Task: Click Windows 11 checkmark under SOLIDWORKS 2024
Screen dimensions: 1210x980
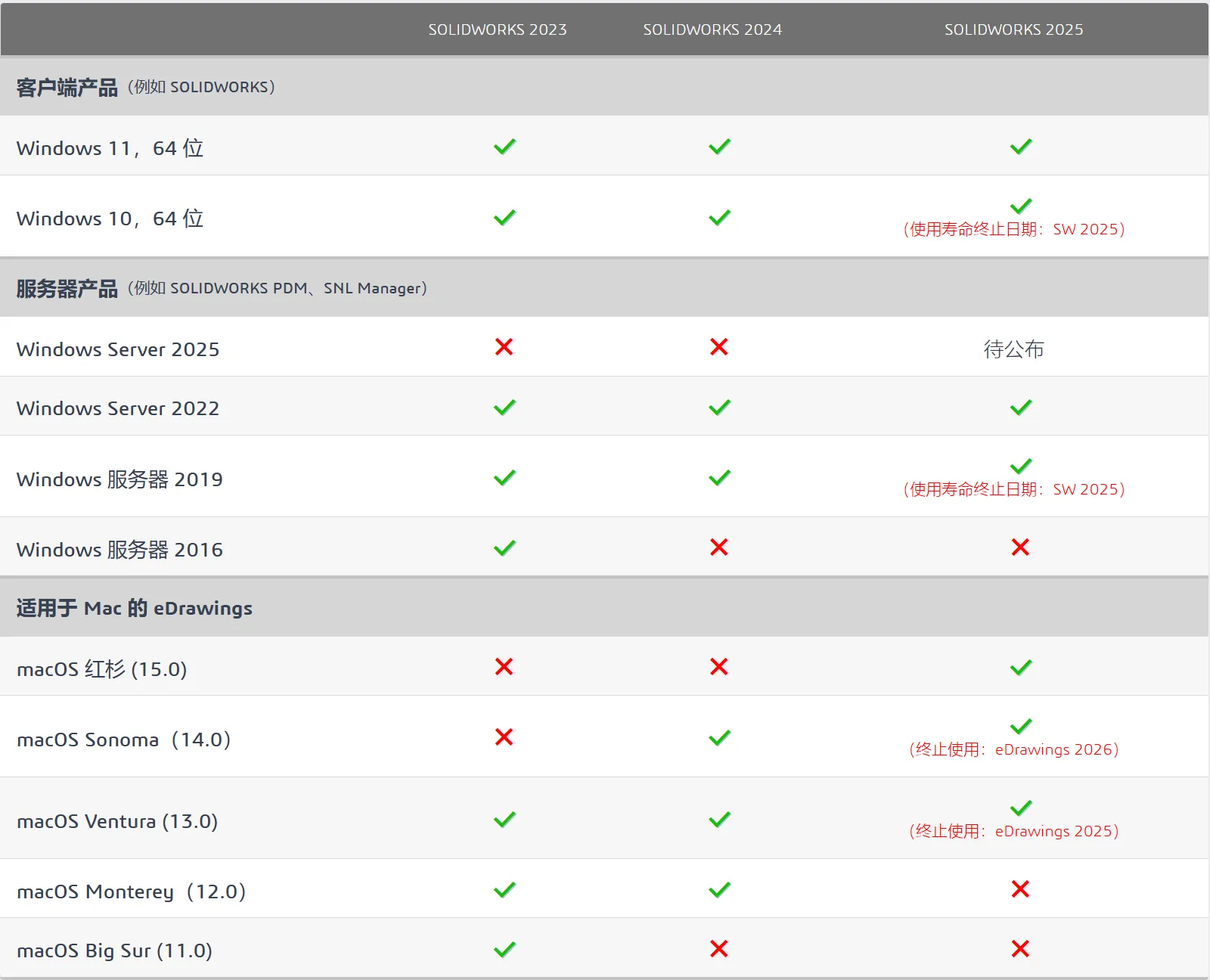Action: [719, 147]
